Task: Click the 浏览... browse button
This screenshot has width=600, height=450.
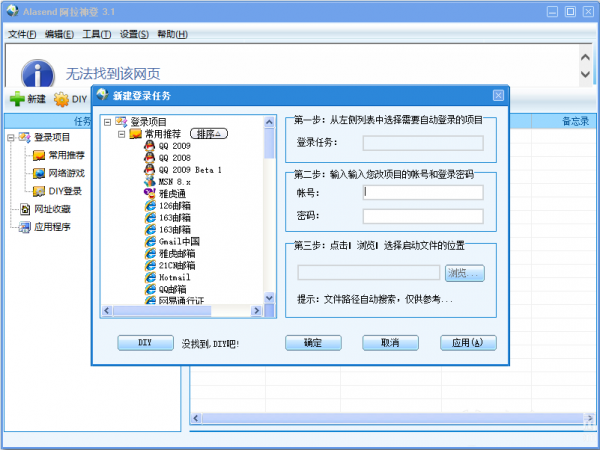Action: click(x=465, y=273)
